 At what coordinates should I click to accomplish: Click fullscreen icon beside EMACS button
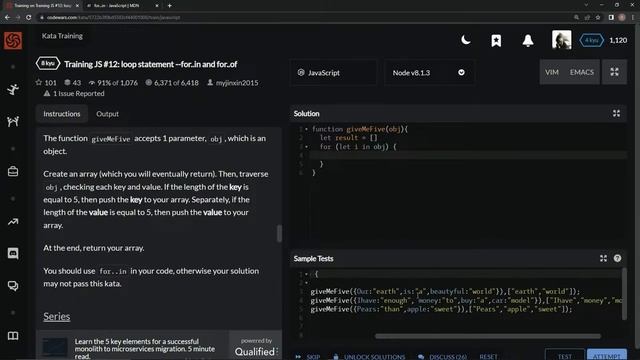pos(614,72)
